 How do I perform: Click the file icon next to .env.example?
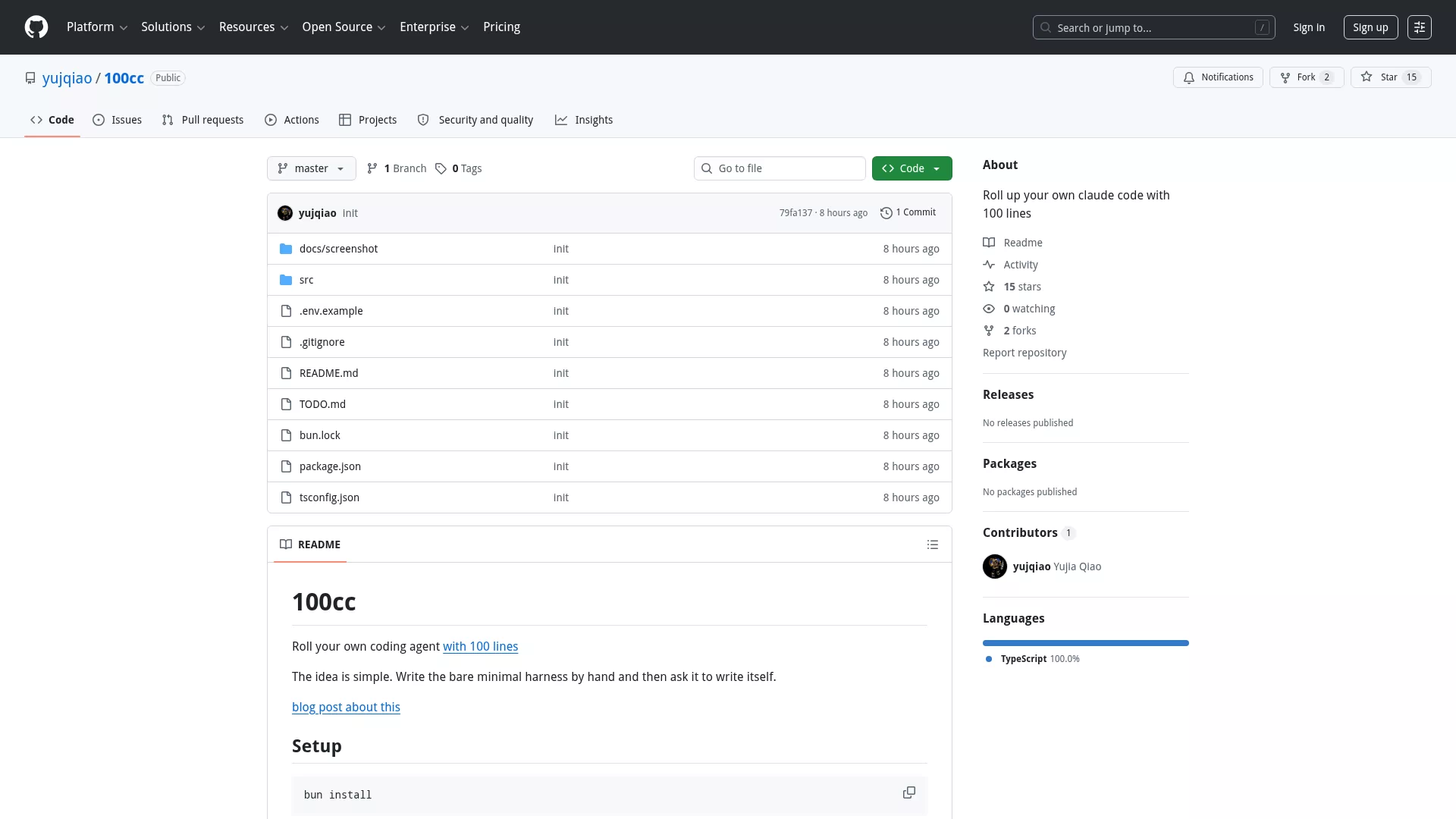(286, 311)
